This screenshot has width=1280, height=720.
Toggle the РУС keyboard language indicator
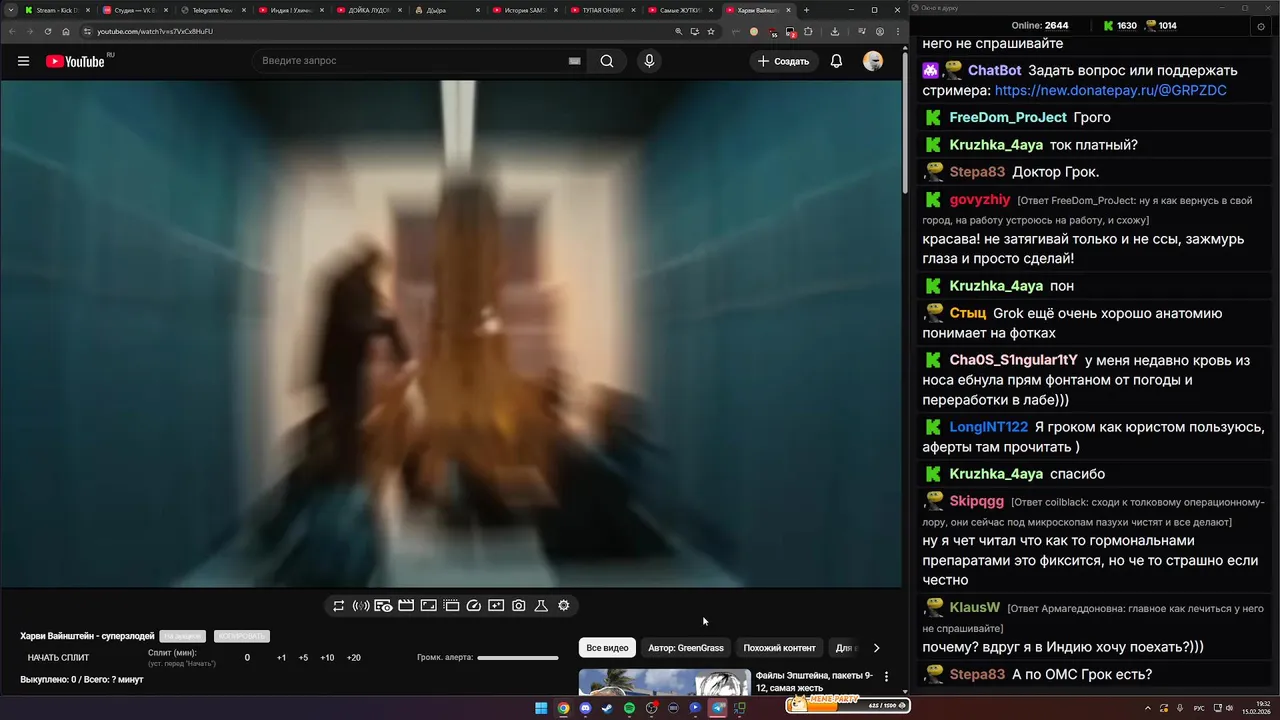click(1199, 708)
